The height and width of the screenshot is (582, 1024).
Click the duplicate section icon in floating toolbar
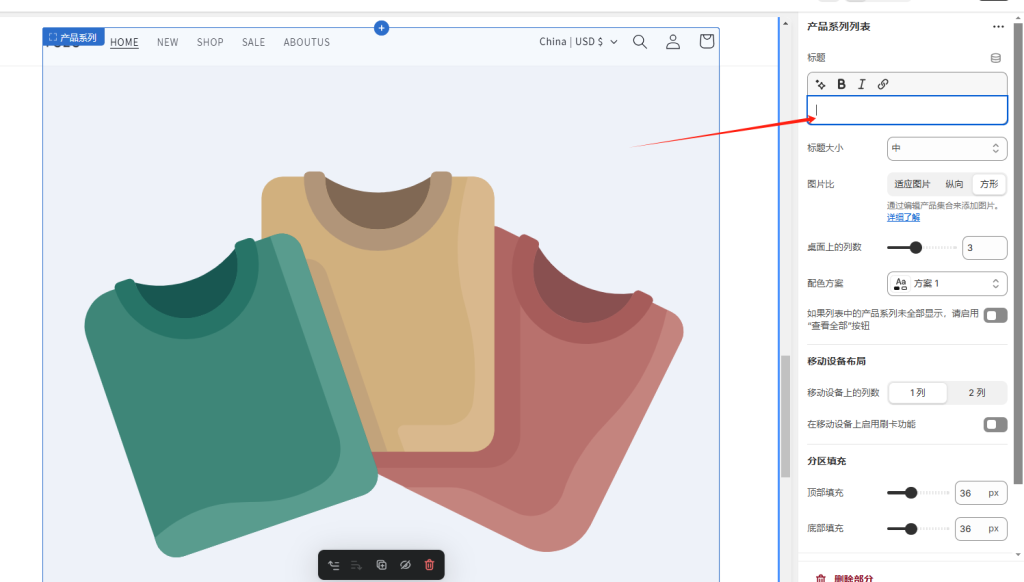point(381,565)
